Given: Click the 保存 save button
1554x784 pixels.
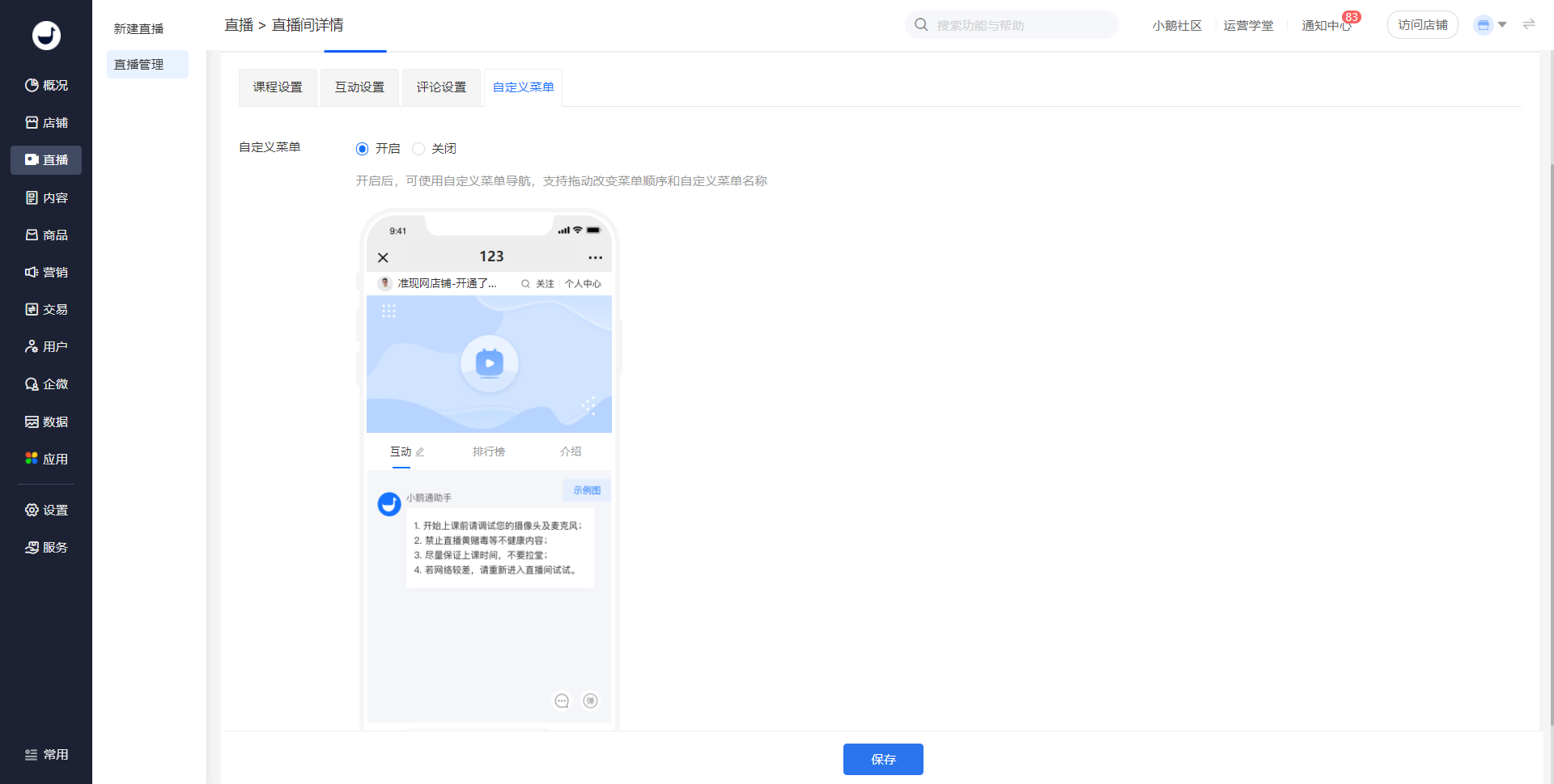Looking at the screenshot, I should (x=883, y=759).
